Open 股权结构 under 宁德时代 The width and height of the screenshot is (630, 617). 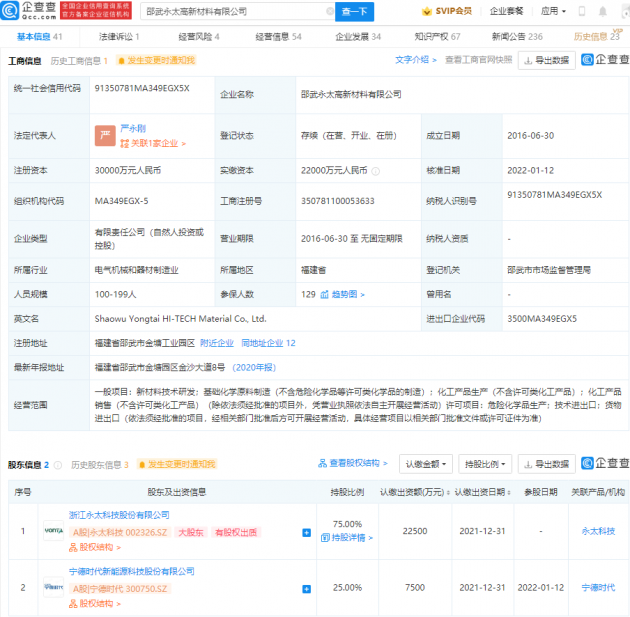click(95, 604)
